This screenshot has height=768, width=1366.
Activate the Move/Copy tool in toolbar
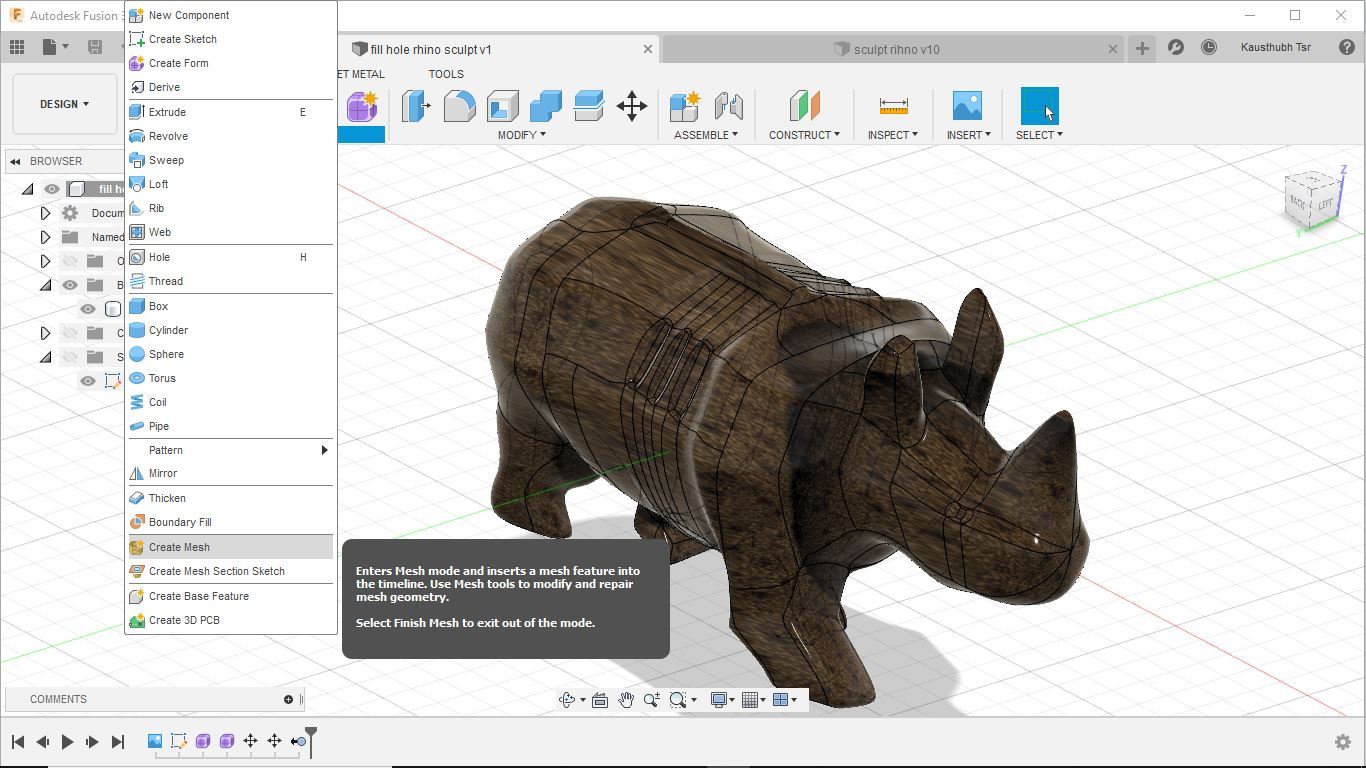click(x=632, y=106)
